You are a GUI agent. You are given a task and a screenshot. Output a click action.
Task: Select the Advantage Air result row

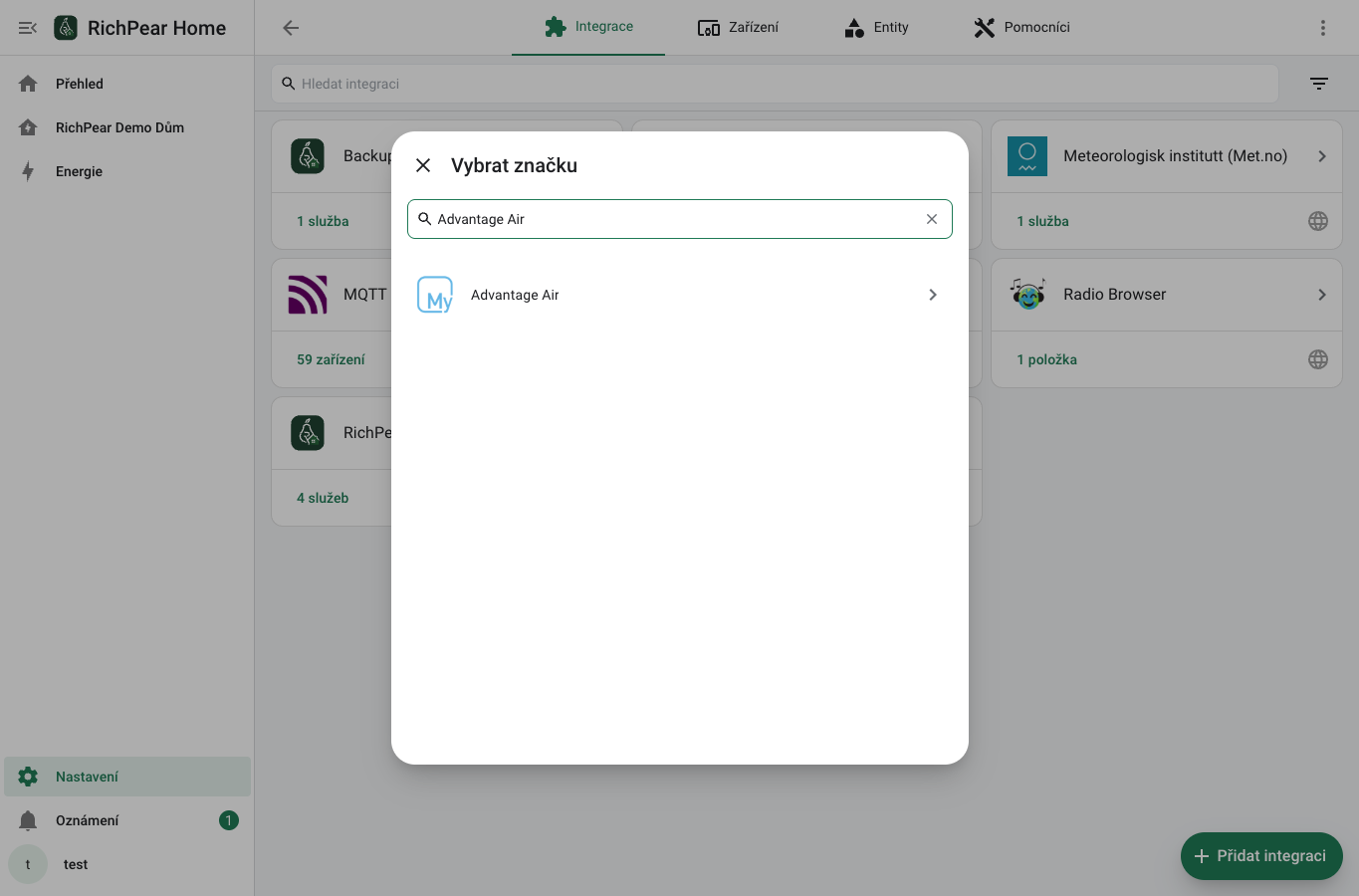coord(680,295)
